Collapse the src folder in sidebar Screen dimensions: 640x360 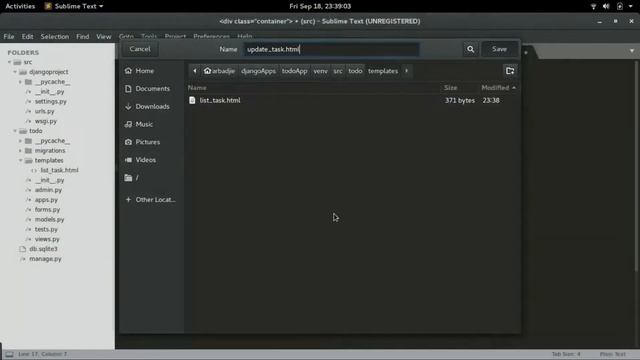point(9,62)
